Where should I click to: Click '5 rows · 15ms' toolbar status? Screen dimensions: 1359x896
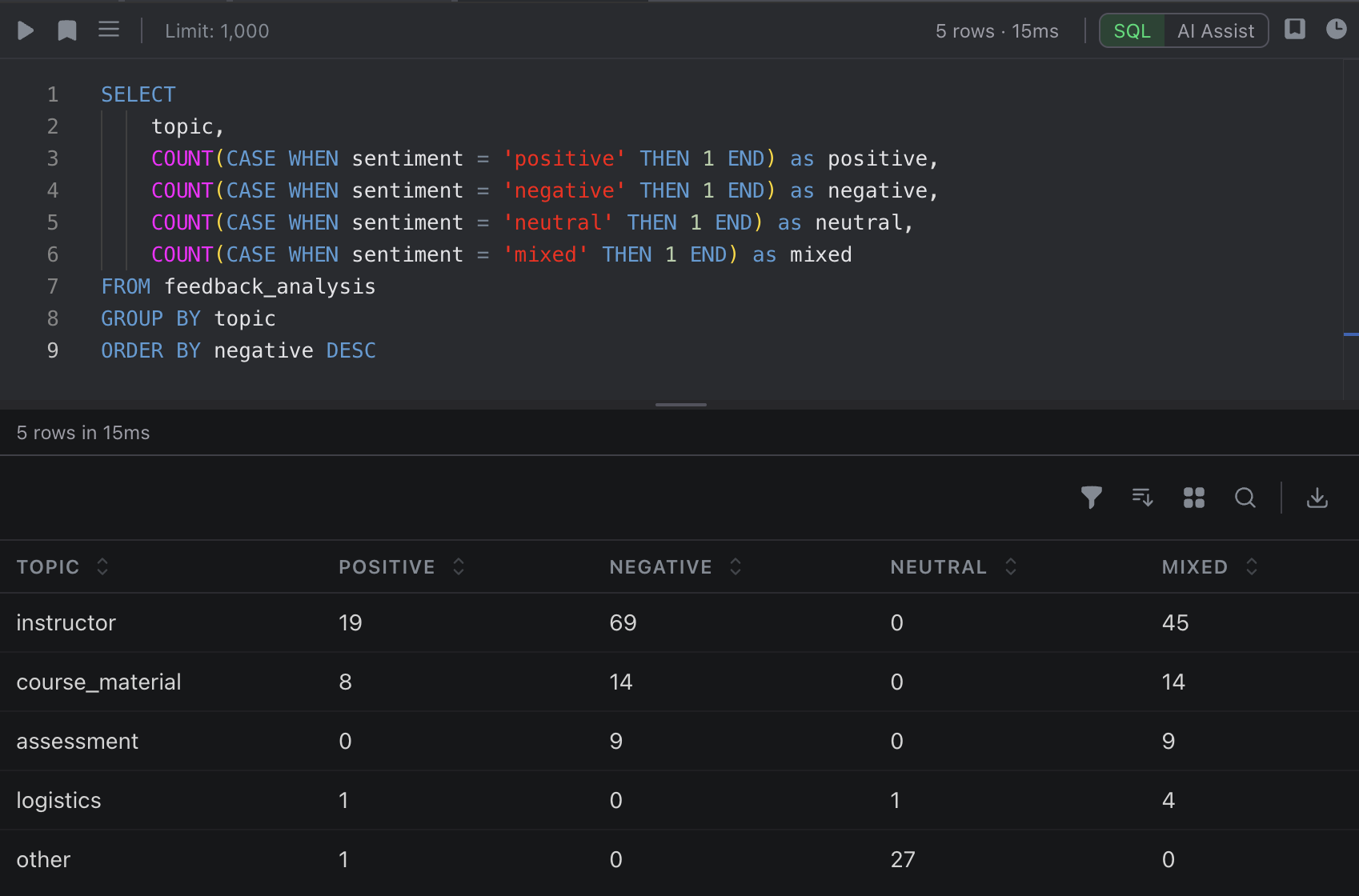(x=996, y=31)
